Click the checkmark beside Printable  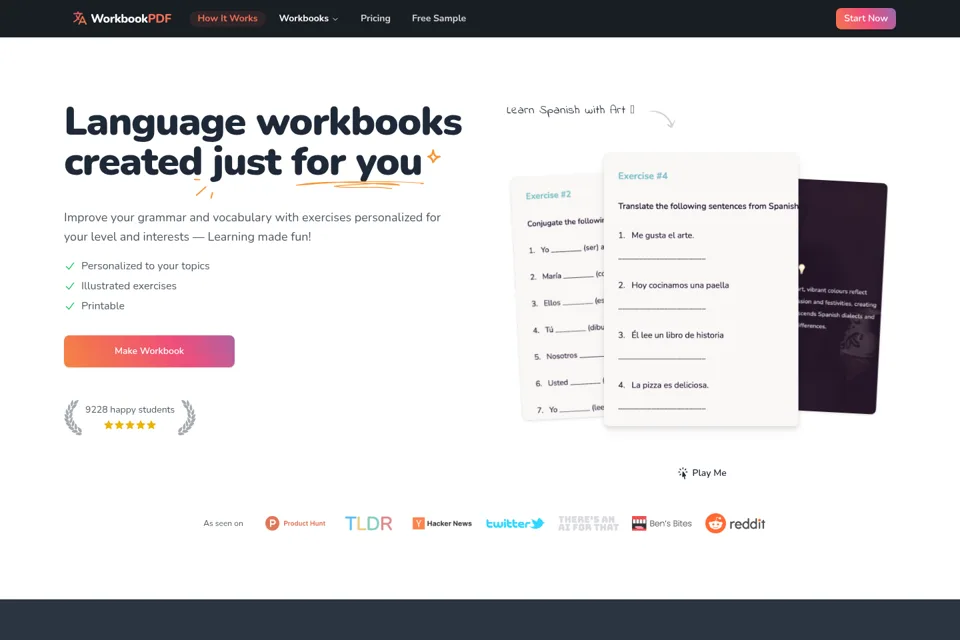click(70, 306)
